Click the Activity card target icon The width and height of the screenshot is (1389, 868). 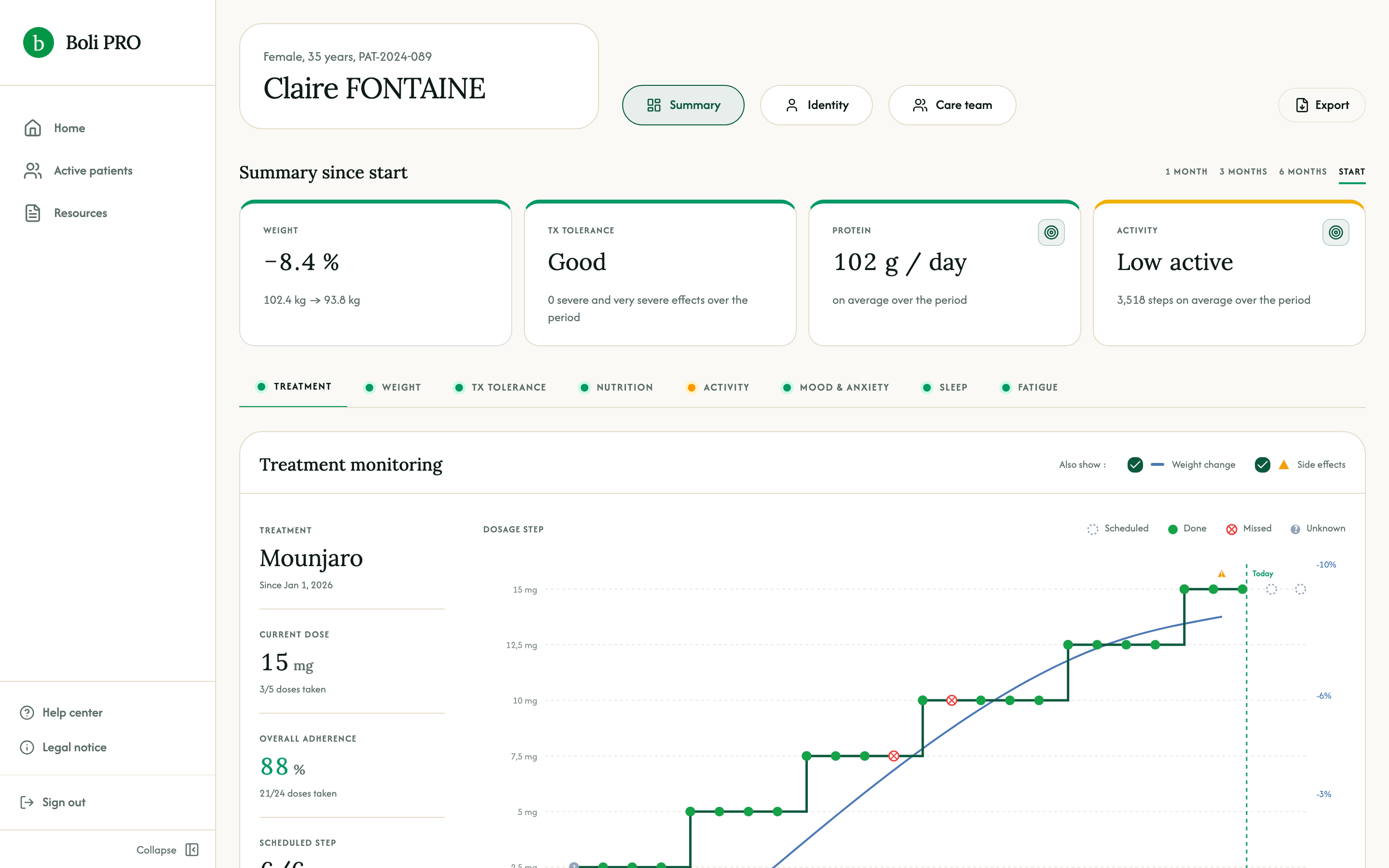coord(1335,232)
